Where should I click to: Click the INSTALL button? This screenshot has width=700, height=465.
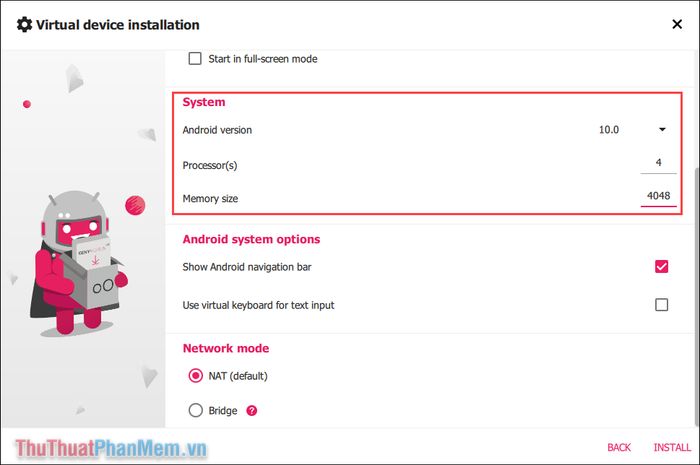[672, 448]
